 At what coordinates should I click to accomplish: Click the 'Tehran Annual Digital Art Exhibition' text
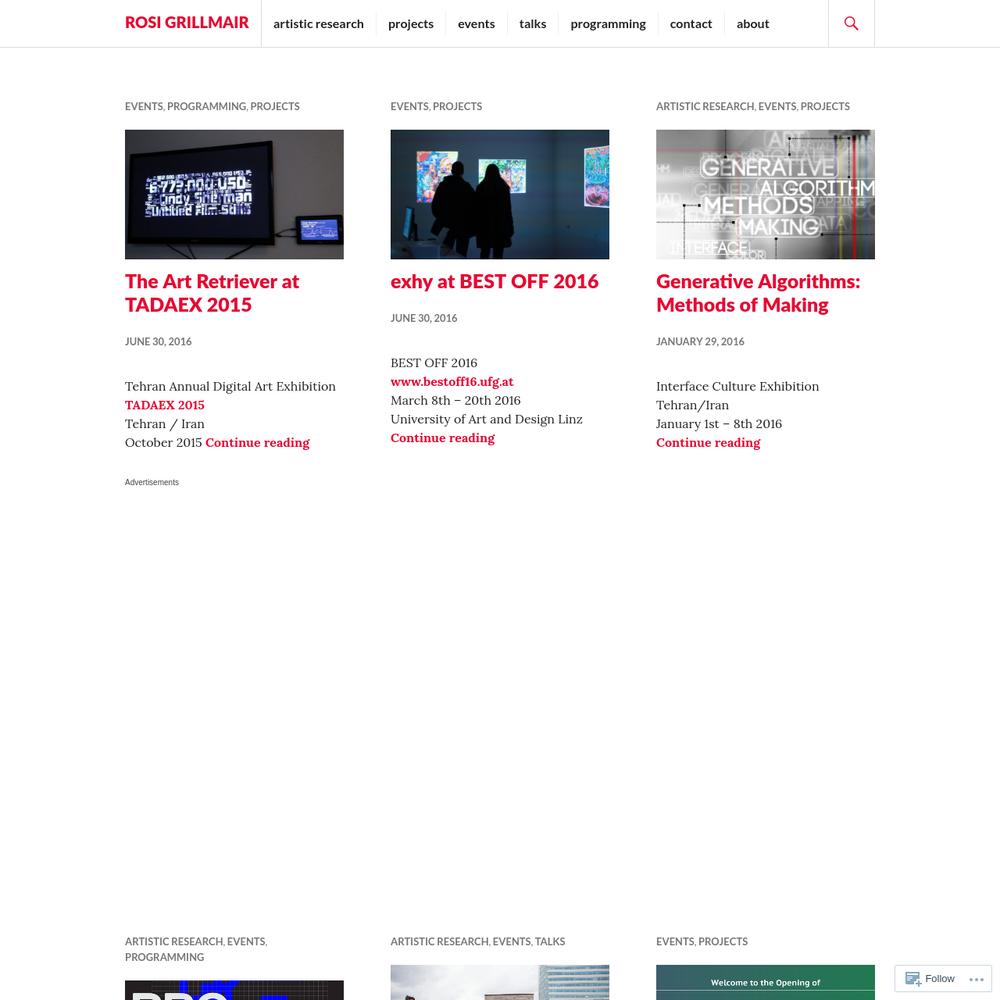click(230, 386)
